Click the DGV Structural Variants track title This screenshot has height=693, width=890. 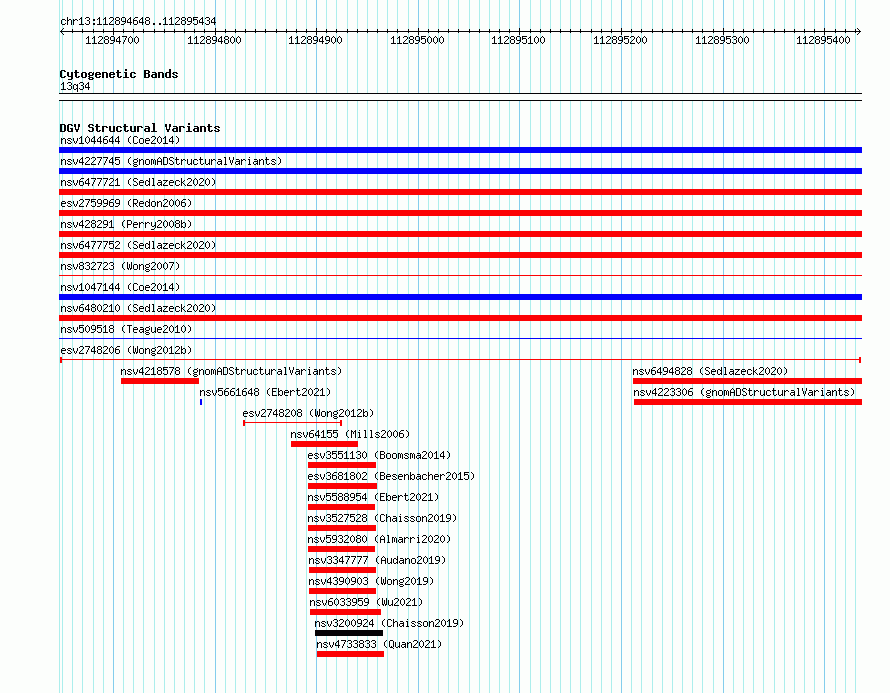coord(140,128)
